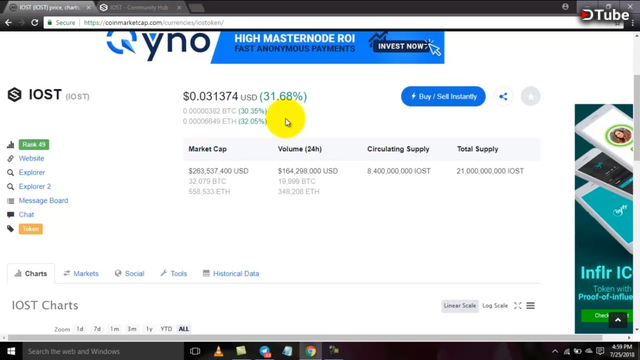This screenshot has width=640, height=360.
Task: Add IOST to watchlist with star icon
Action: point(531,97)
